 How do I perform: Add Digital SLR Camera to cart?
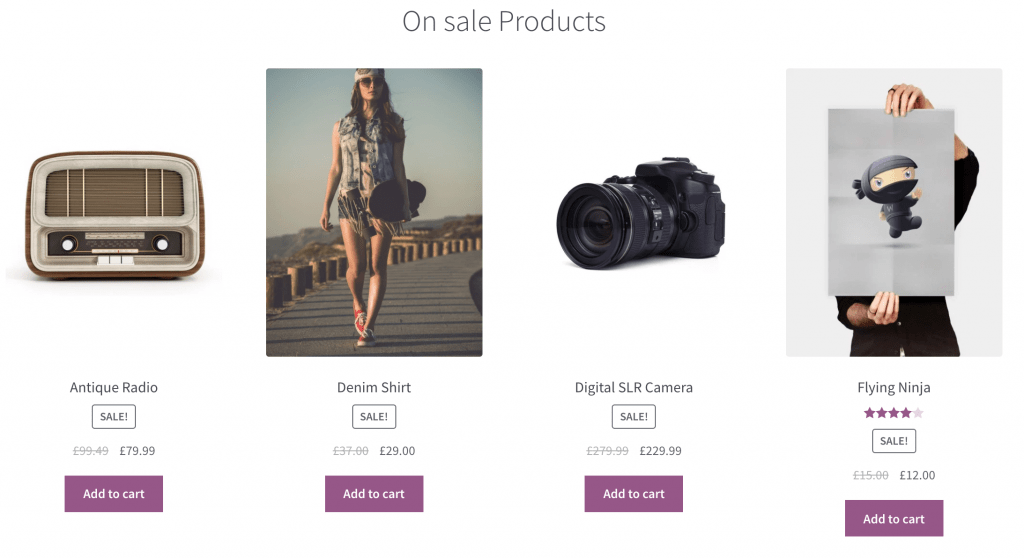pos(634,494)
